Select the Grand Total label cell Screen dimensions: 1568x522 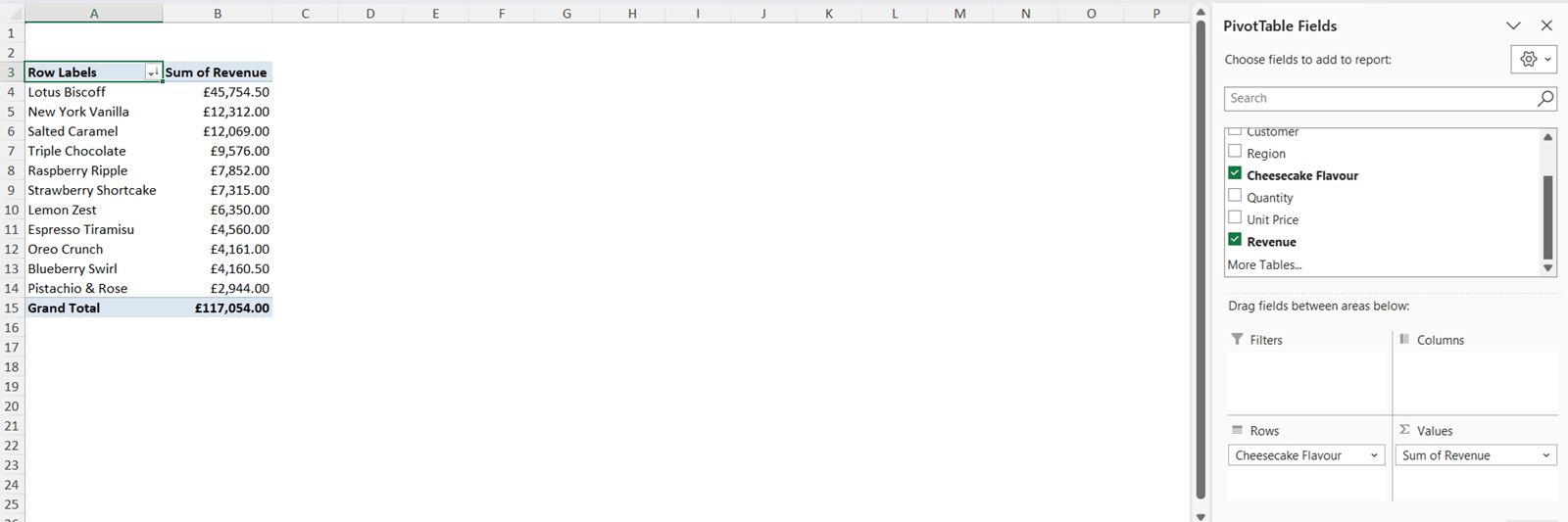[x=94, y=308]
